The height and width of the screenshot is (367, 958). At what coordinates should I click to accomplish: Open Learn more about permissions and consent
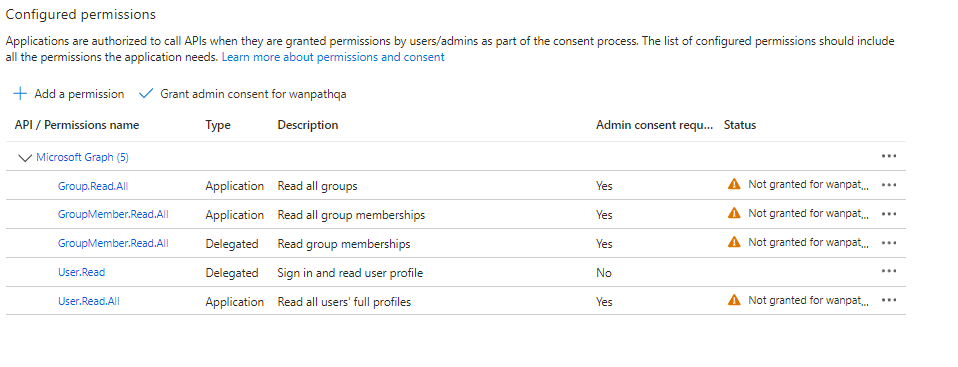[x=333, y=57]
